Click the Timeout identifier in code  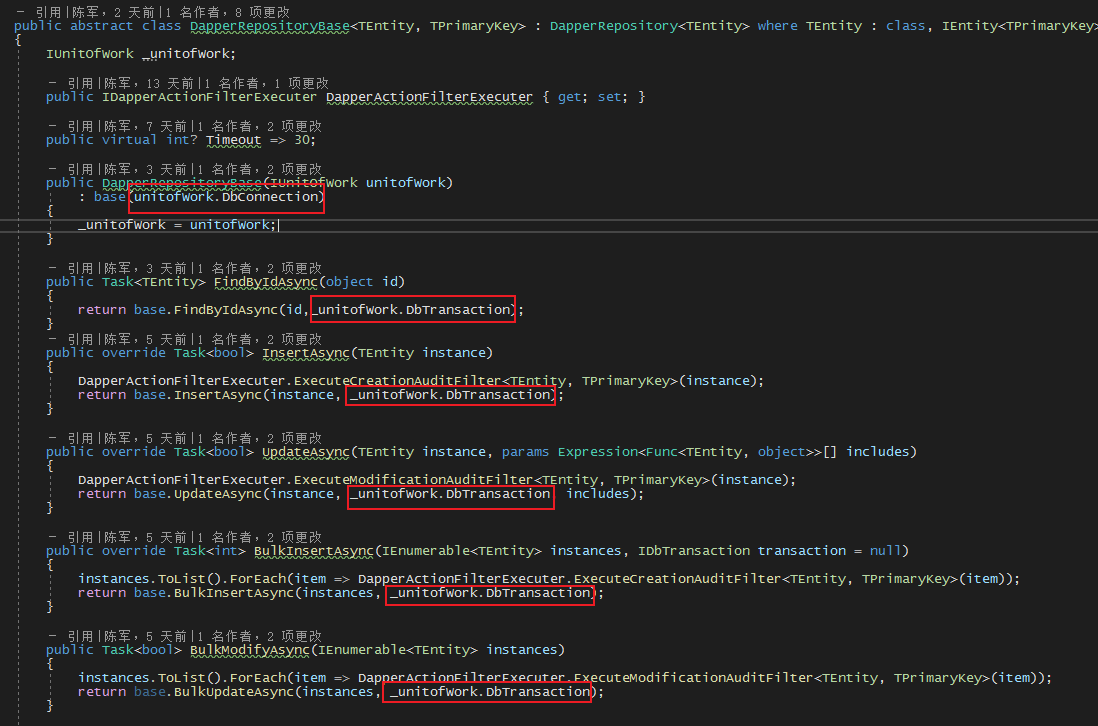(233, 139)
